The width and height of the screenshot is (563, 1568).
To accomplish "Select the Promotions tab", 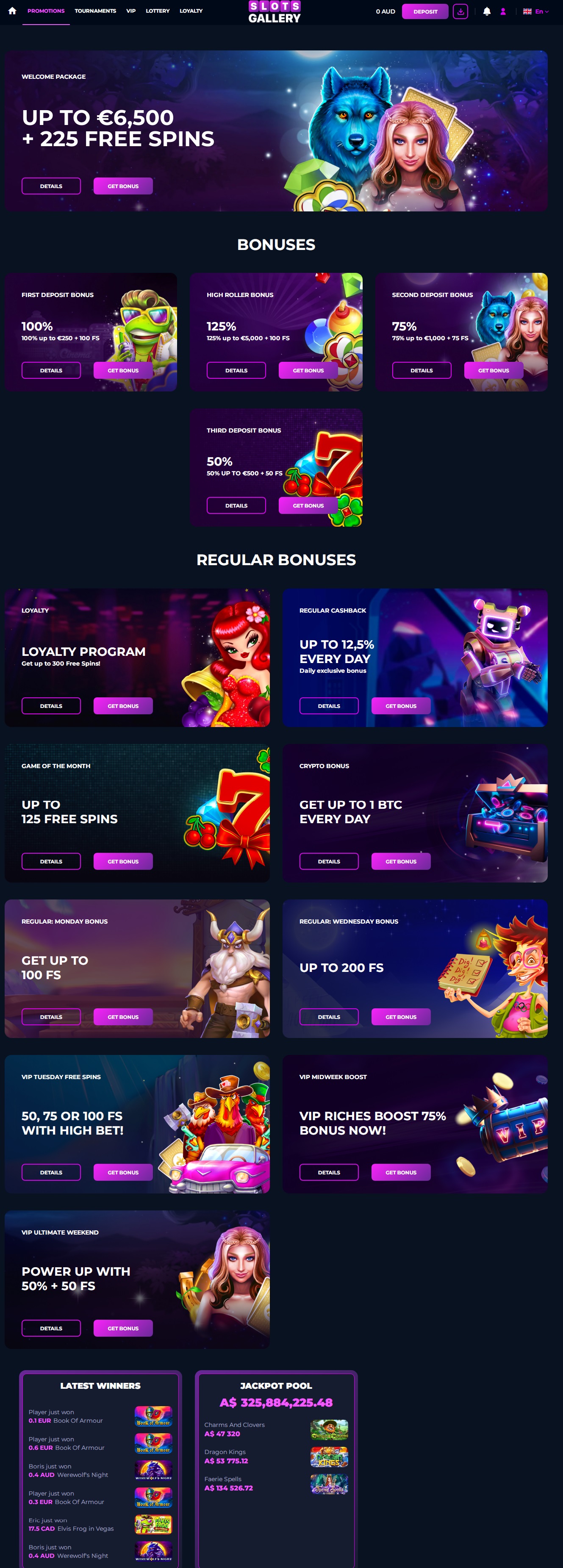I will pyautogui.click(x=46, y=11).
